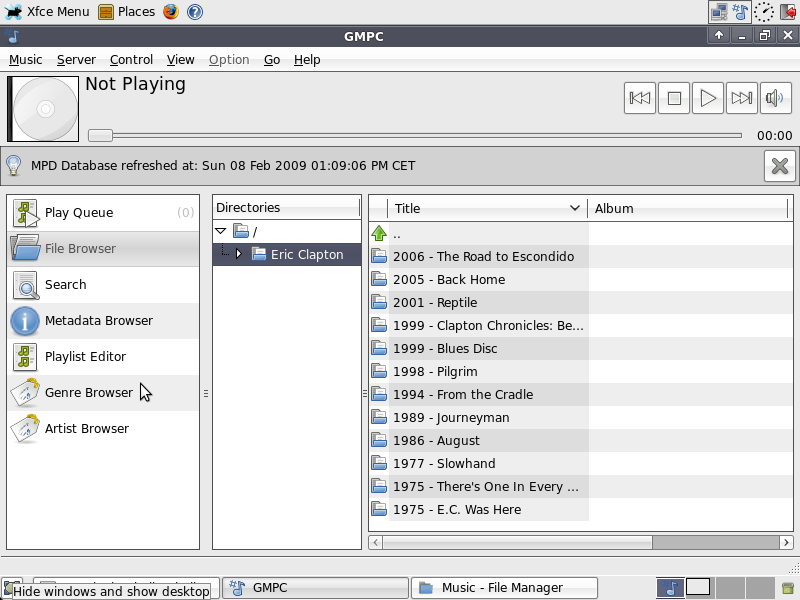Skip to the next track
Viewport: 800px width, 600px height.
click(741, 98)
